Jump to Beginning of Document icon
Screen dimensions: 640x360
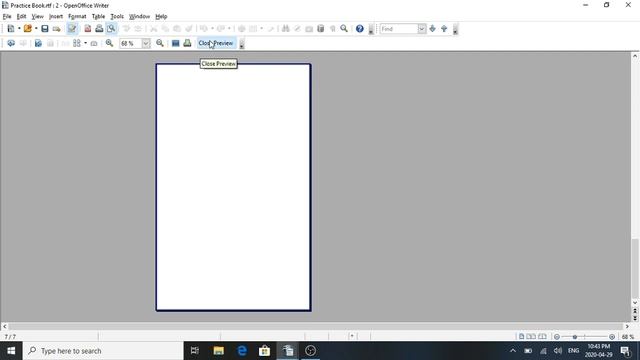click(x=38, y=43)
